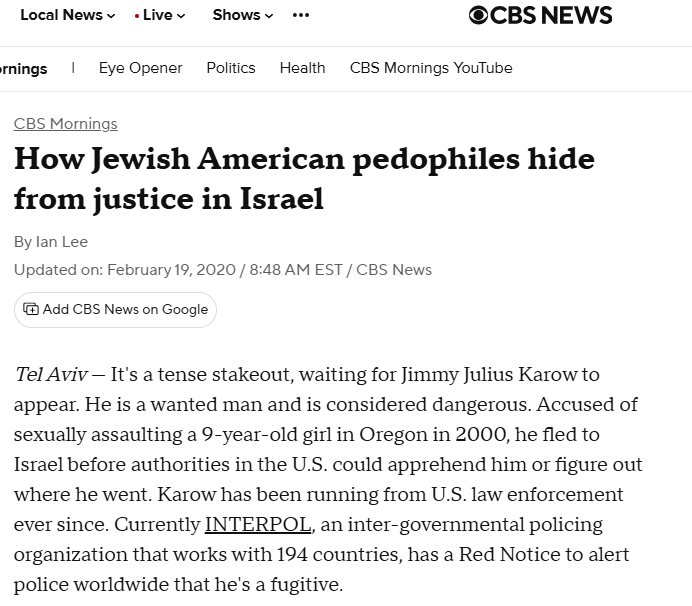The height and width of the screenshot is (606, 692).
Task: Click the Add CBS News on Google button
Action: click(x=115, y=309)
